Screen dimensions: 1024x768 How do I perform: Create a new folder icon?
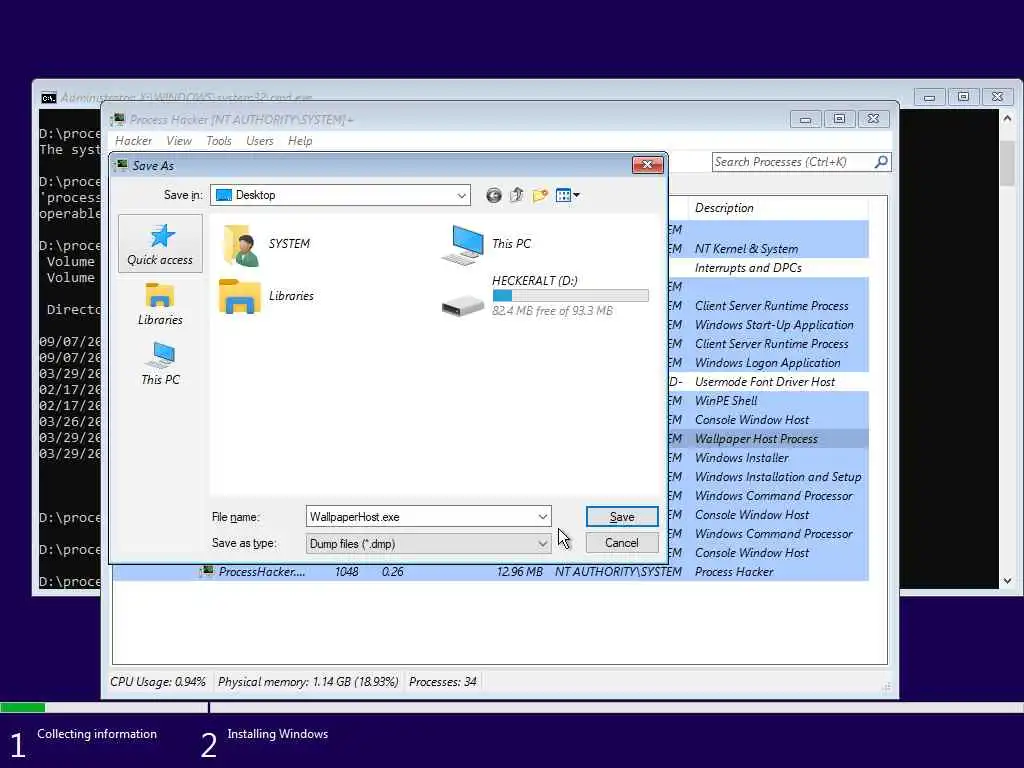[540, 195]
